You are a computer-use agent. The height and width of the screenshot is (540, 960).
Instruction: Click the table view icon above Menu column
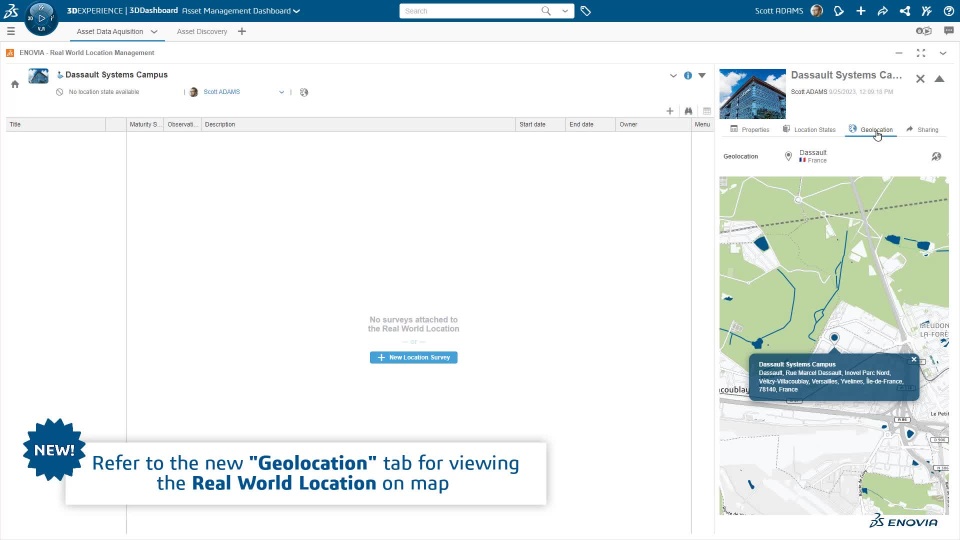pyautogui.click(x=707, y=111)
